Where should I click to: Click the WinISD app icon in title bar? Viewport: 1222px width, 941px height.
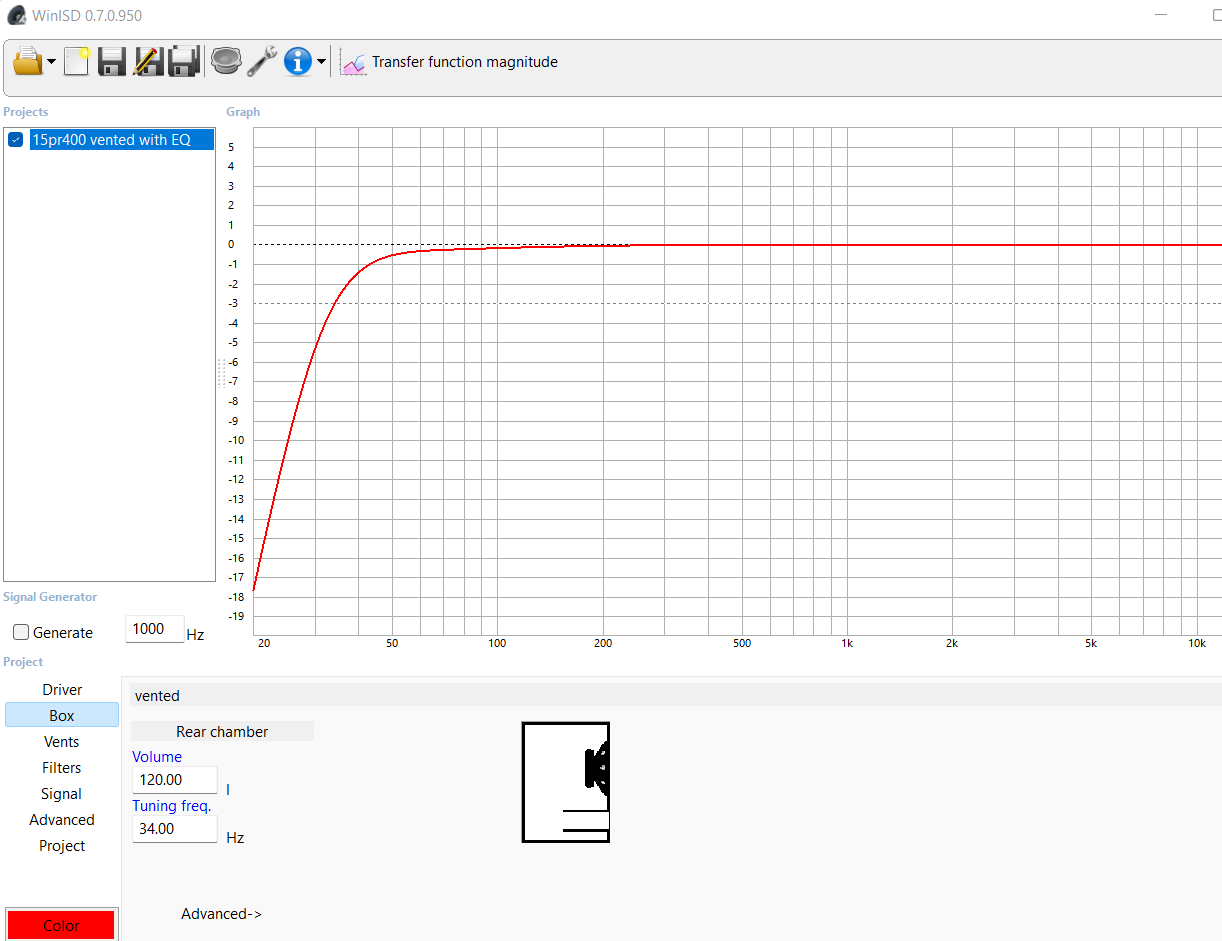pyautogui.click(x=16, y=15)
